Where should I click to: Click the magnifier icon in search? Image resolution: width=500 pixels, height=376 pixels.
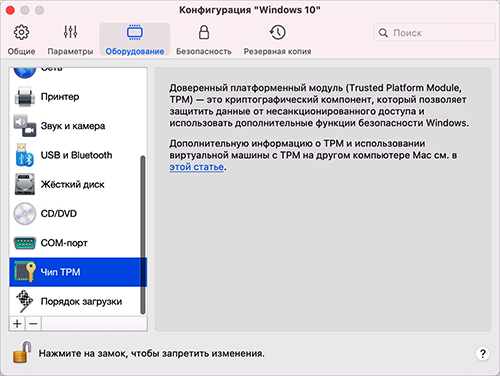(383, 33)
